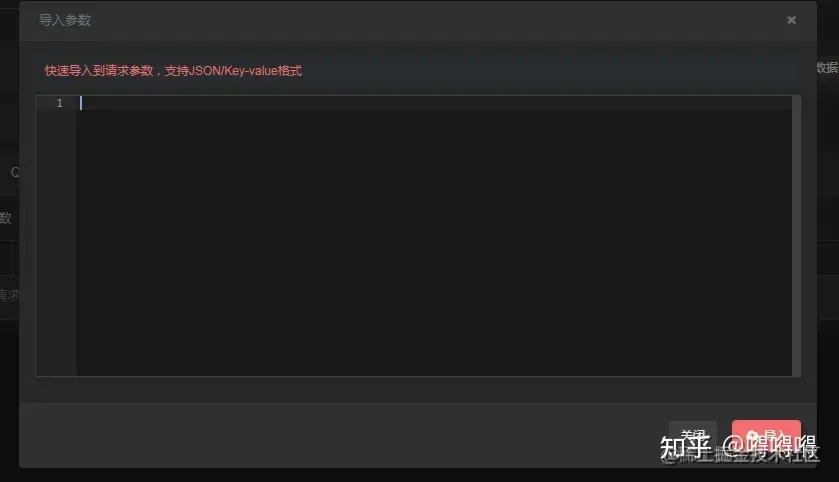Focus the JSON code editor text area
This screenshot has width=839, height=482.
point(434,236)
